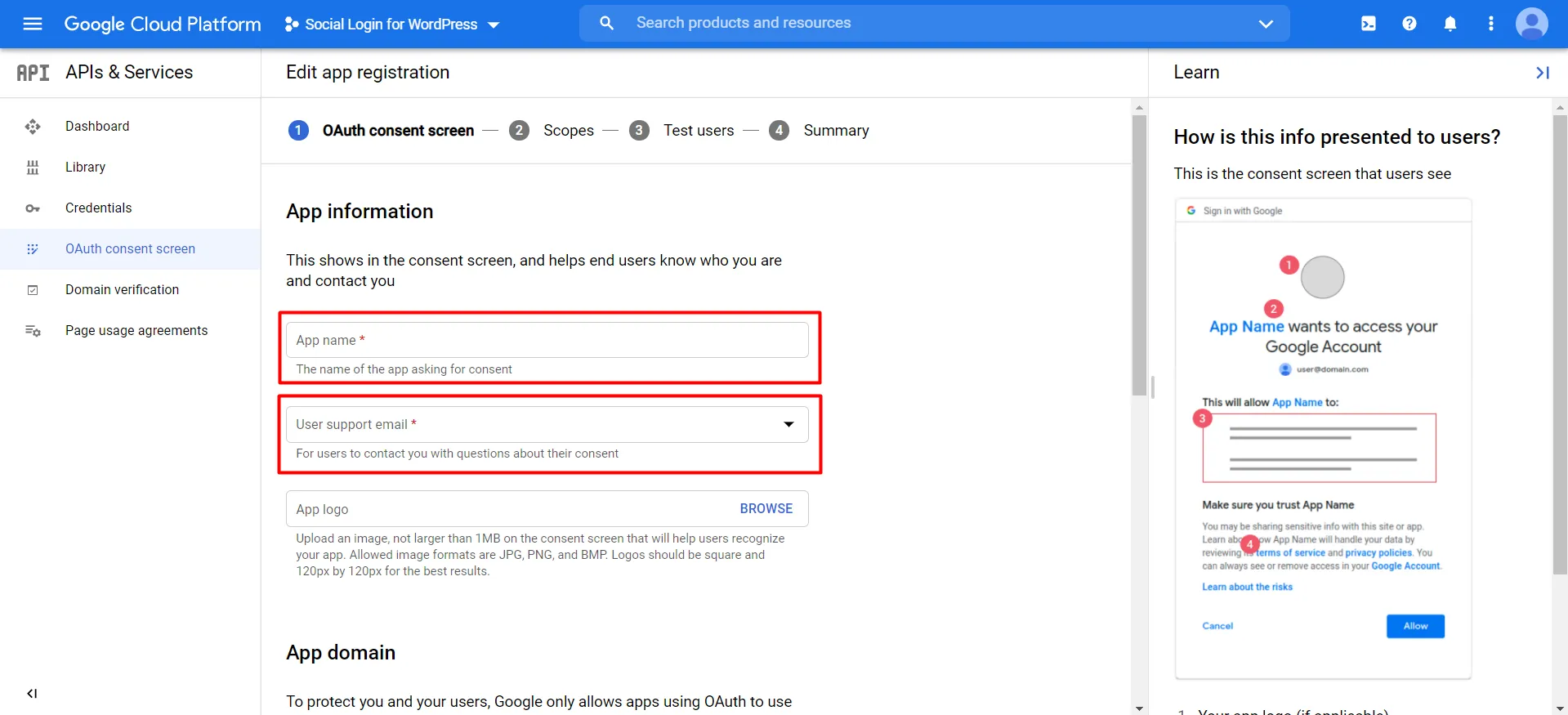Open Library in sidebar

coord(131,168)
